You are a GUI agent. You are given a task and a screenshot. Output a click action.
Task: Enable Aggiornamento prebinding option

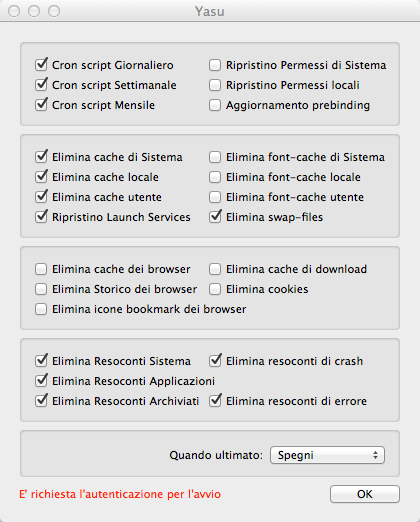[215, 105]
